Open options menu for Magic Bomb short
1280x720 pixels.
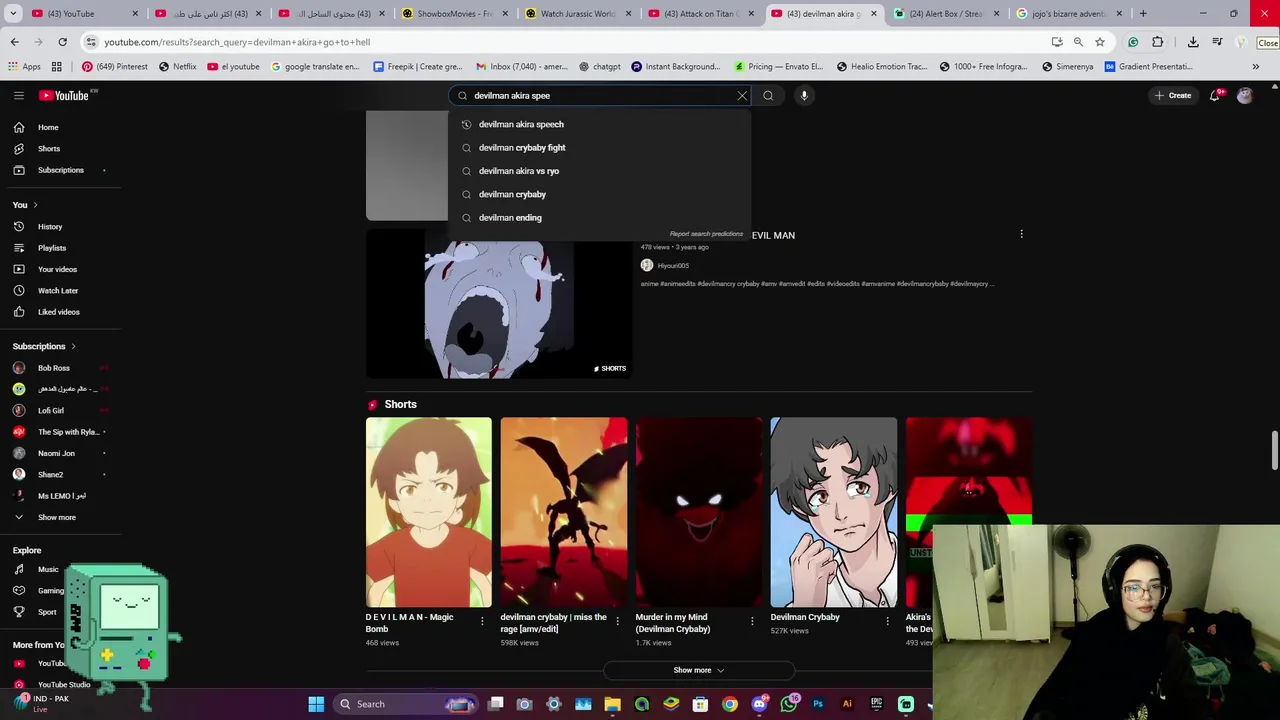click(x=482, y=621)
